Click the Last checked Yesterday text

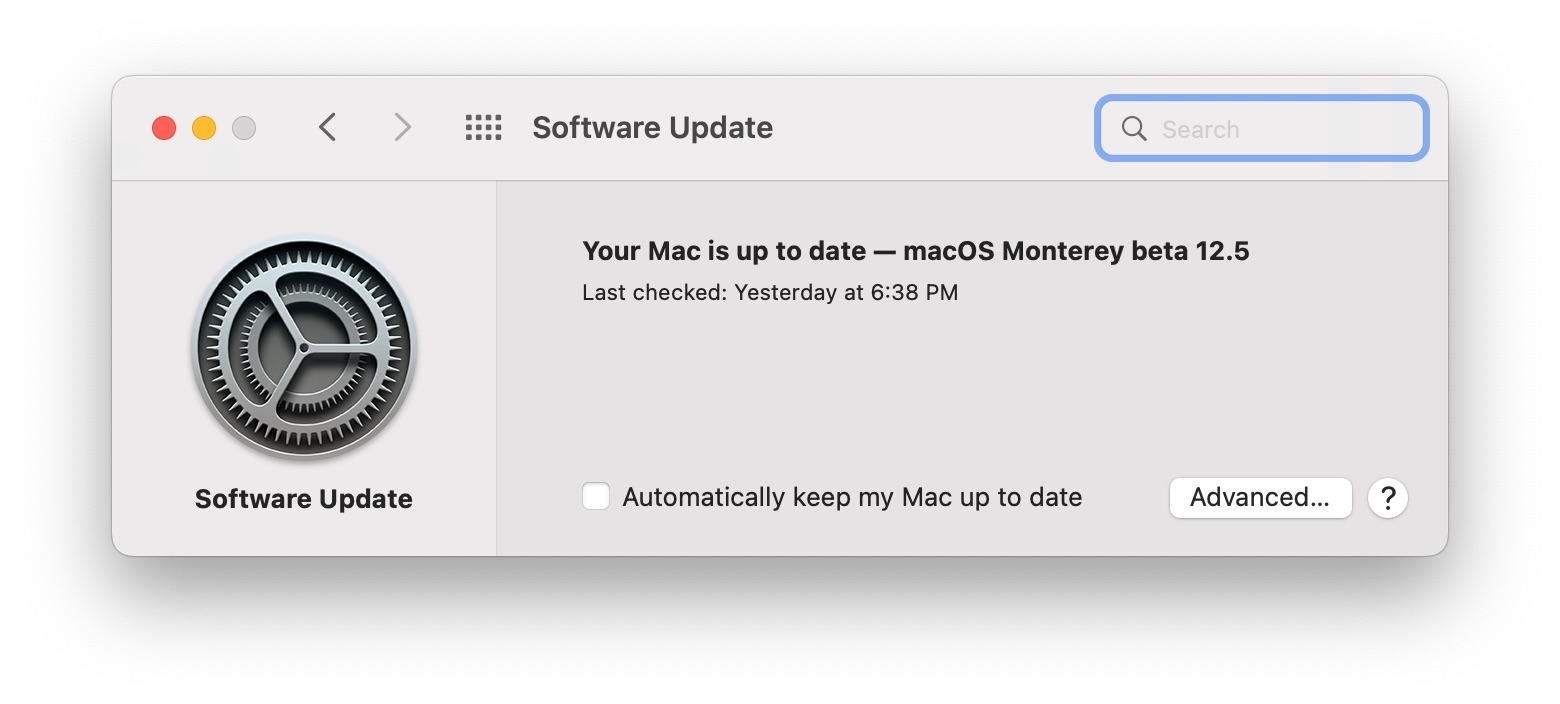click(770, 292)
